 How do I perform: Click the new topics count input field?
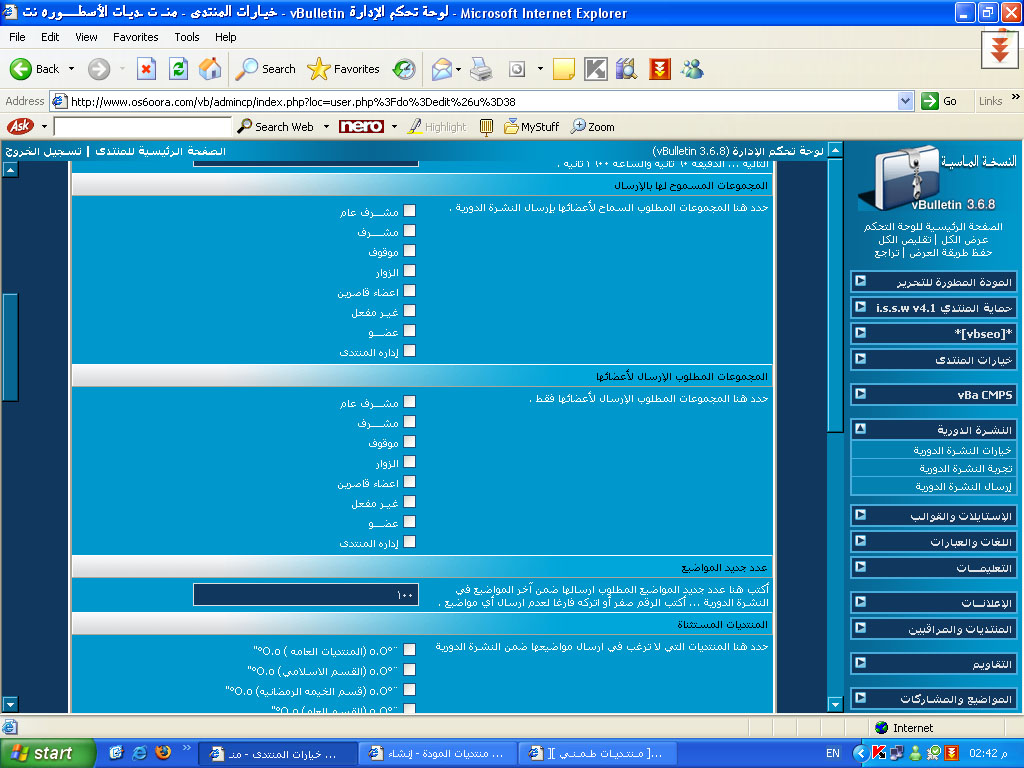click(306, 595)
